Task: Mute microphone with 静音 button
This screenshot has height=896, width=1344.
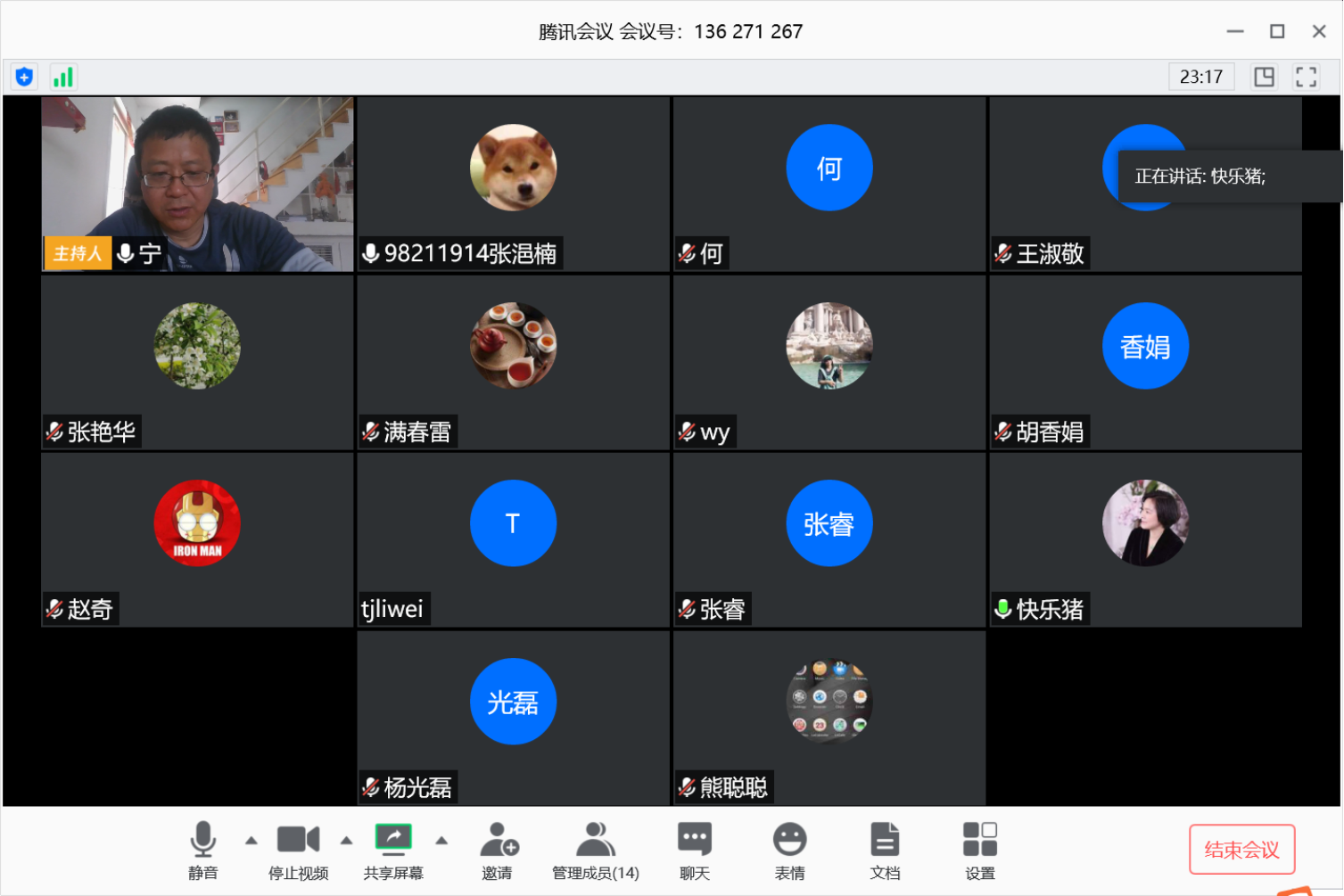Action: 202,850
